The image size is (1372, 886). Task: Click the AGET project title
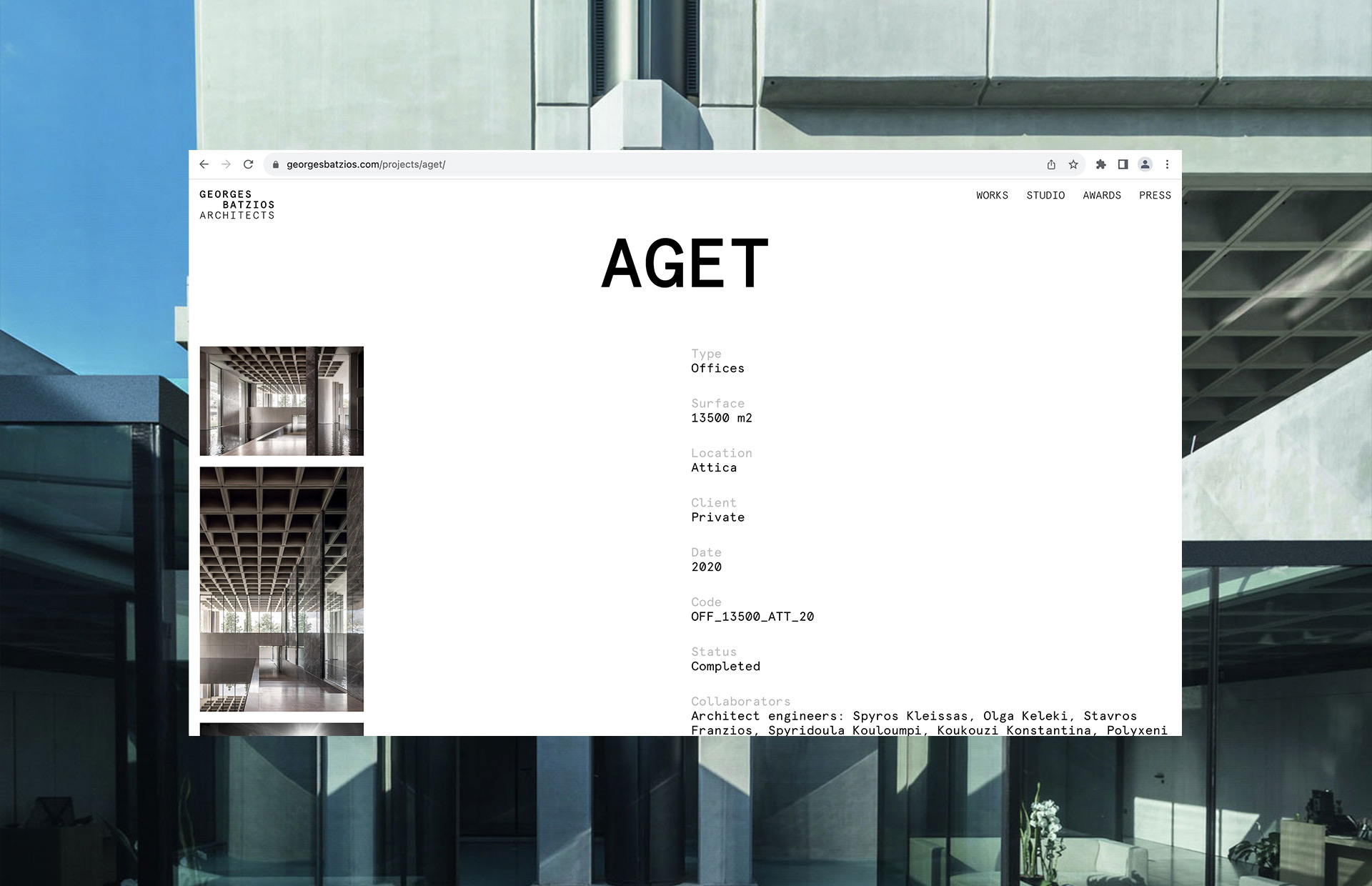pyautogui.click(x=685, y=264)
